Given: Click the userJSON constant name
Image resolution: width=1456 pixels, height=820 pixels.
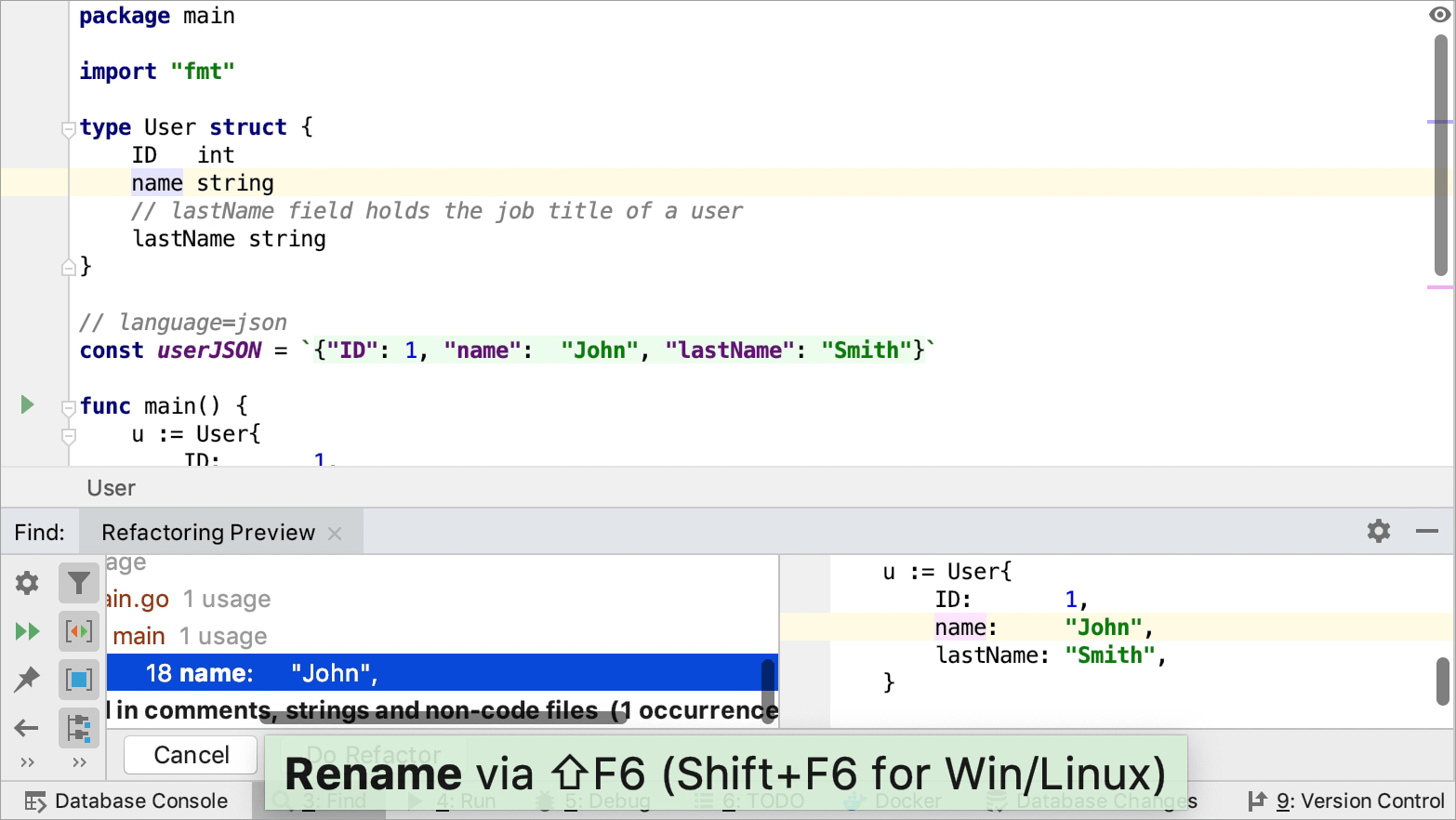Looking at the screenshot, I should [x=209, y=350].
